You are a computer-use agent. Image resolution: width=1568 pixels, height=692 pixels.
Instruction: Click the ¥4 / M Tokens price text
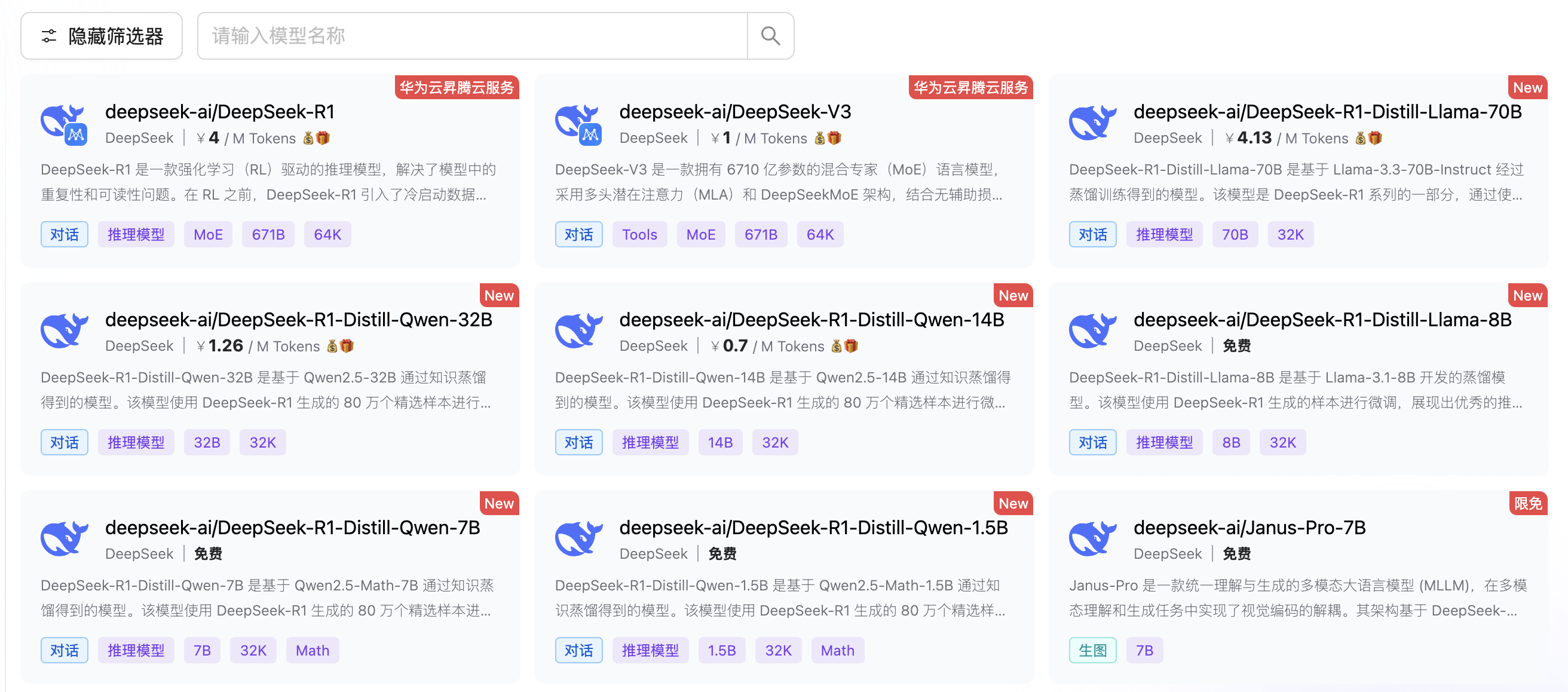(x=247, y=138)
